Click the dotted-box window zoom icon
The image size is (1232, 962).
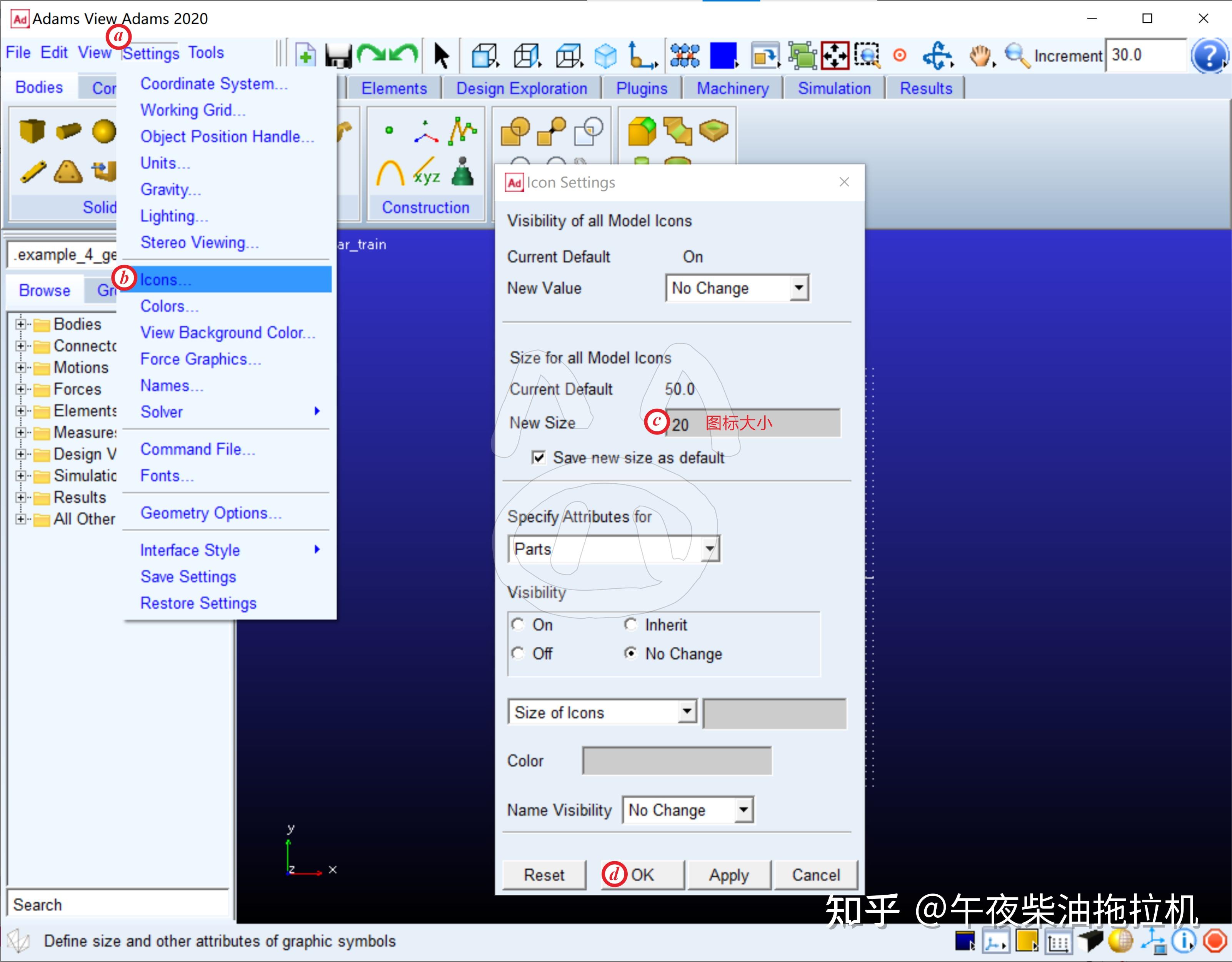(867, 55)
